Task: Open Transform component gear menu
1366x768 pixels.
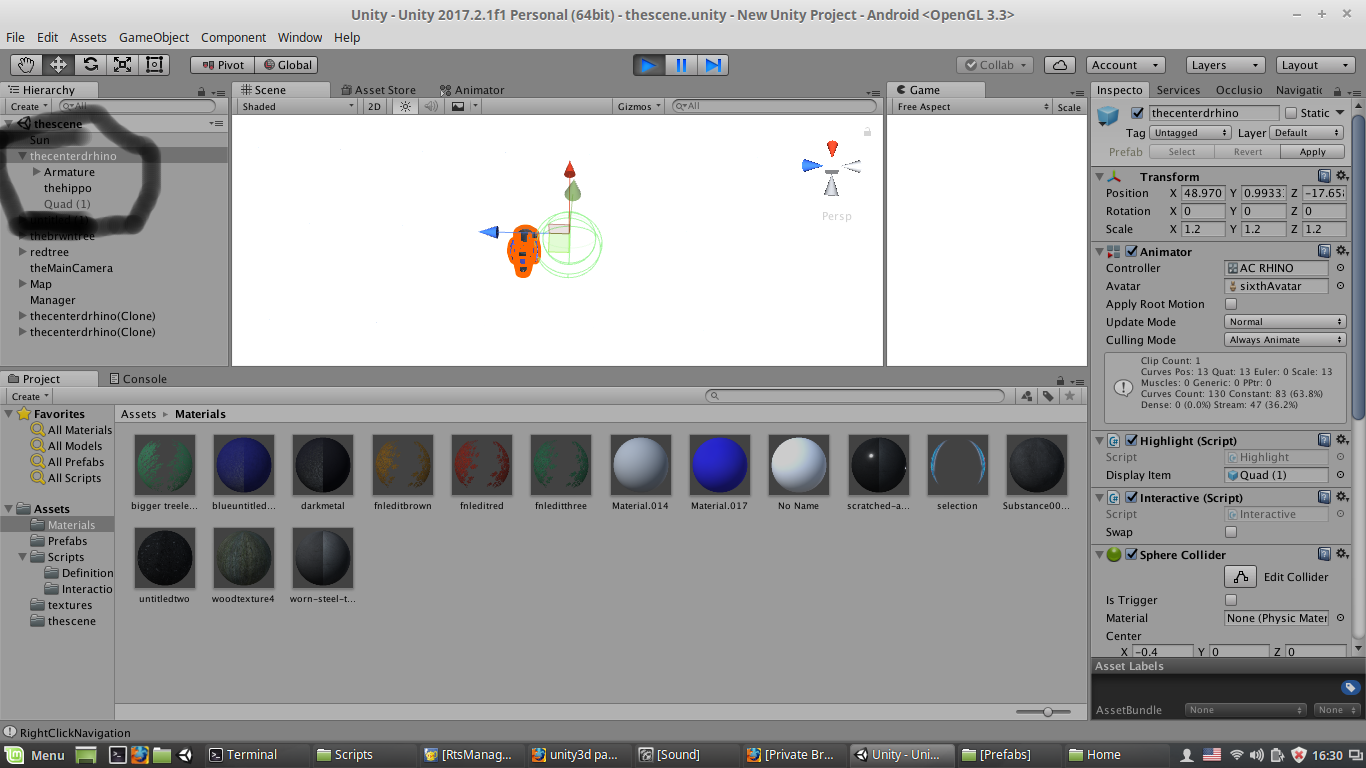Action: click(x=1343, y=176)
